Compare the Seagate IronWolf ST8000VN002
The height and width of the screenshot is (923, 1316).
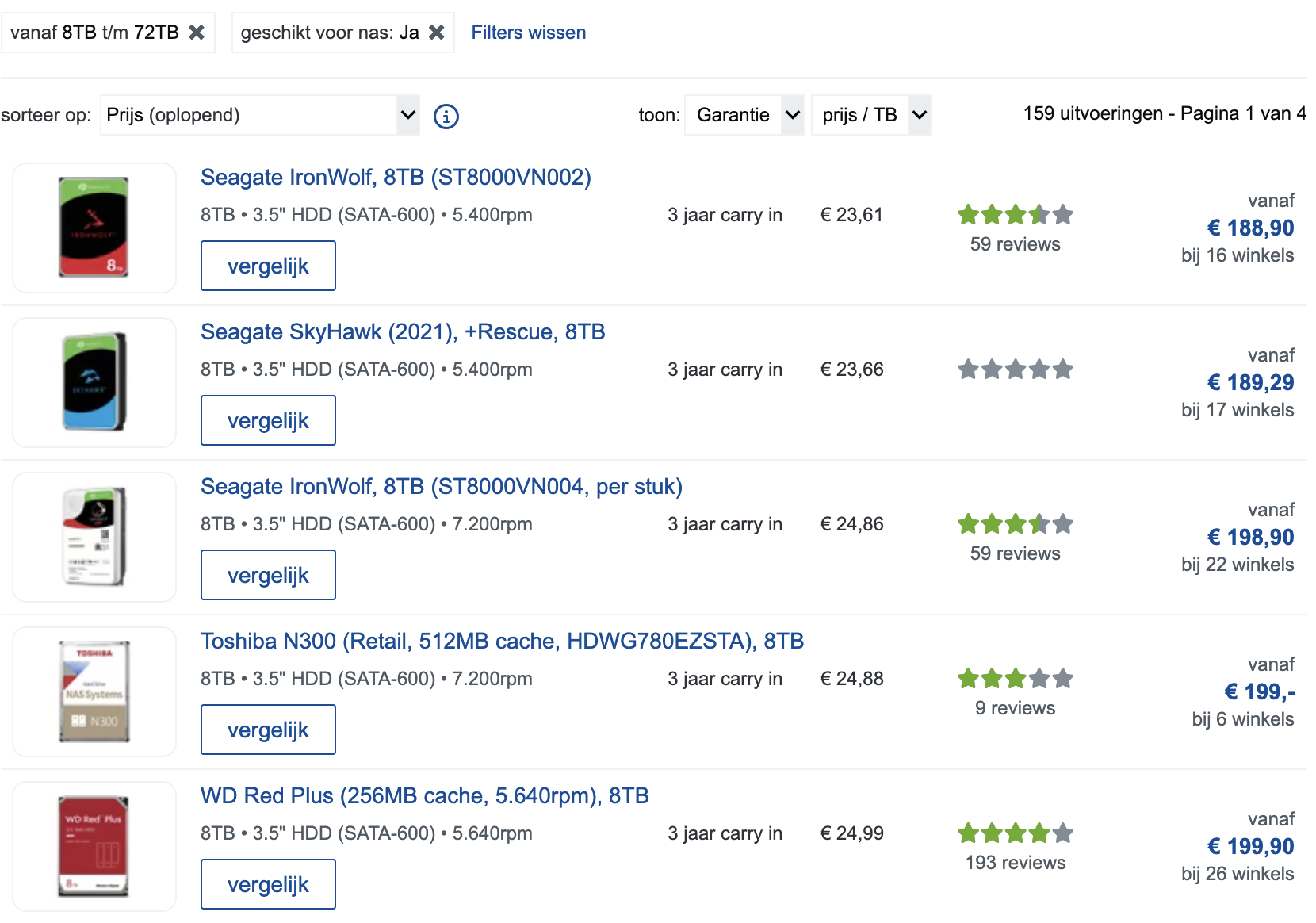(268, 266)
